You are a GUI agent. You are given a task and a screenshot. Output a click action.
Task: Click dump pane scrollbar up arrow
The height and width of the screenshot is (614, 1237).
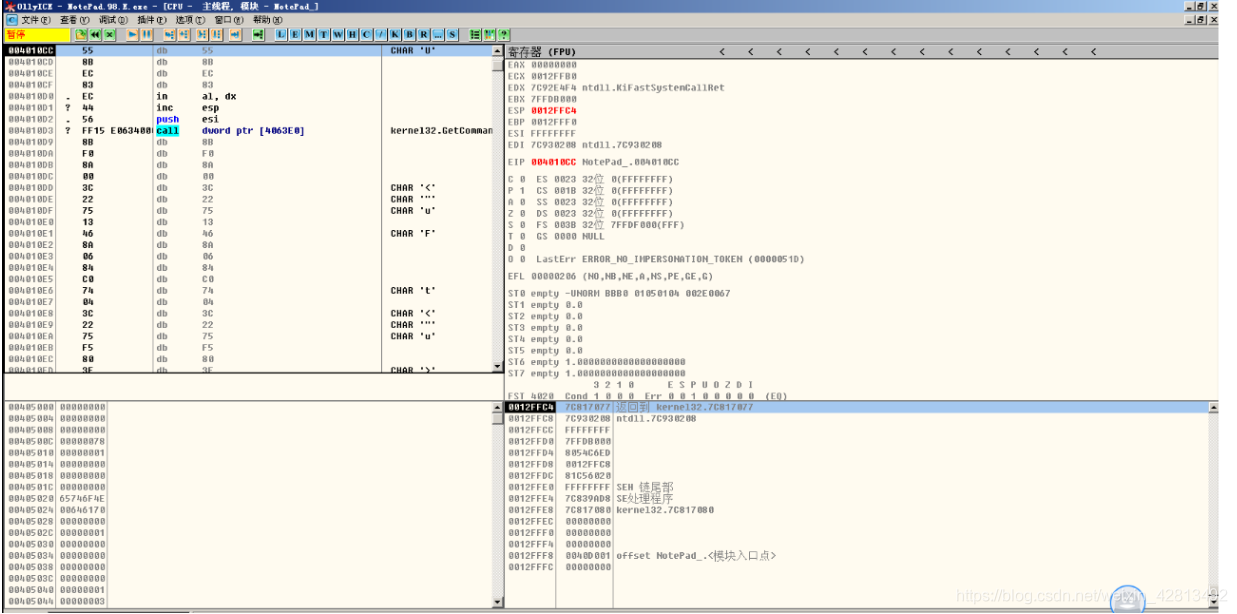pos(498,407)
